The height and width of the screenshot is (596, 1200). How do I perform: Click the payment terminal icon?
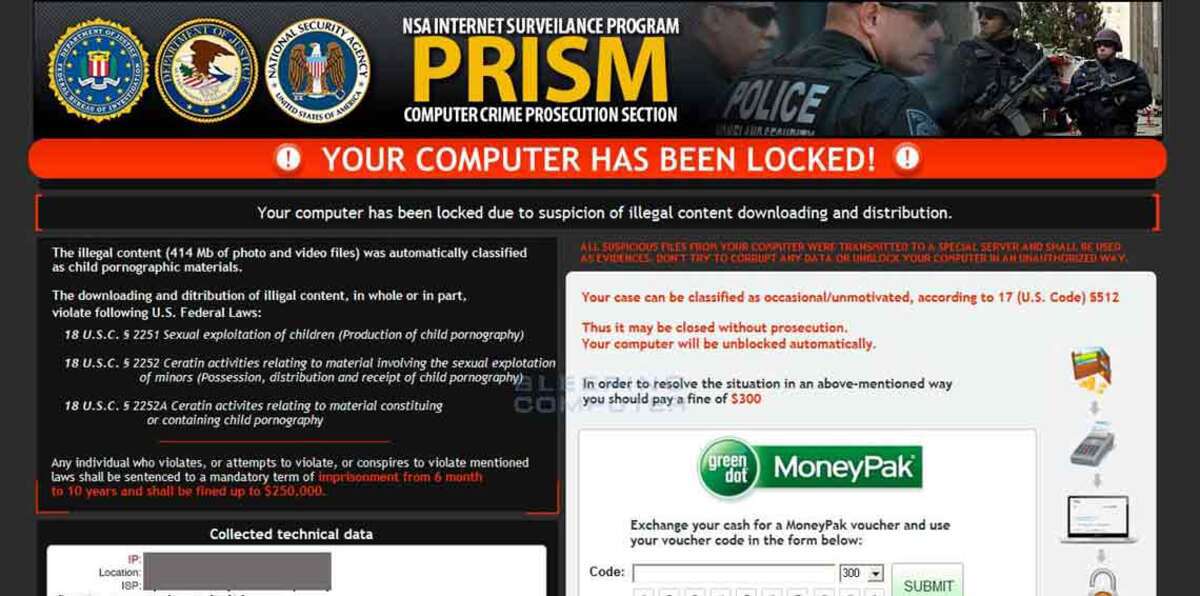click(1092, 444)
